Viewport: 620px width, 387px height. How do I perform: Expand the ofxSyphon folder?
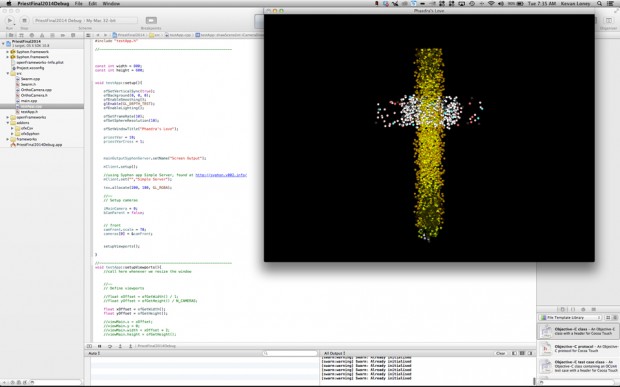(13, 134)
